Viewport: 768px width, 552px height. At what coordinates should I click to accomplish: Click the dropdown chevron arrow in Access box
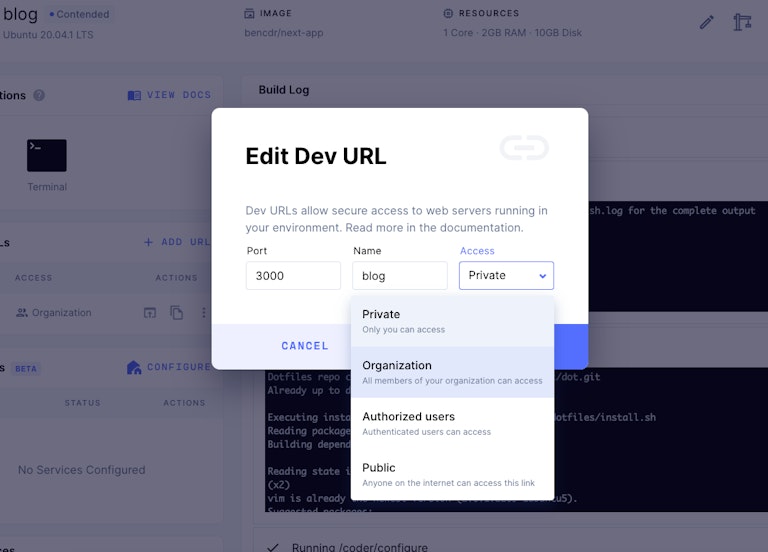coord(543,276)
